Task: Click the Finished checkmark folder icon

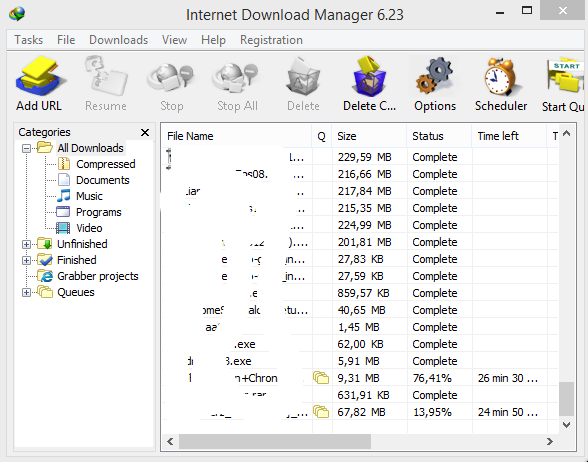Action: click(x=45, y=260)
